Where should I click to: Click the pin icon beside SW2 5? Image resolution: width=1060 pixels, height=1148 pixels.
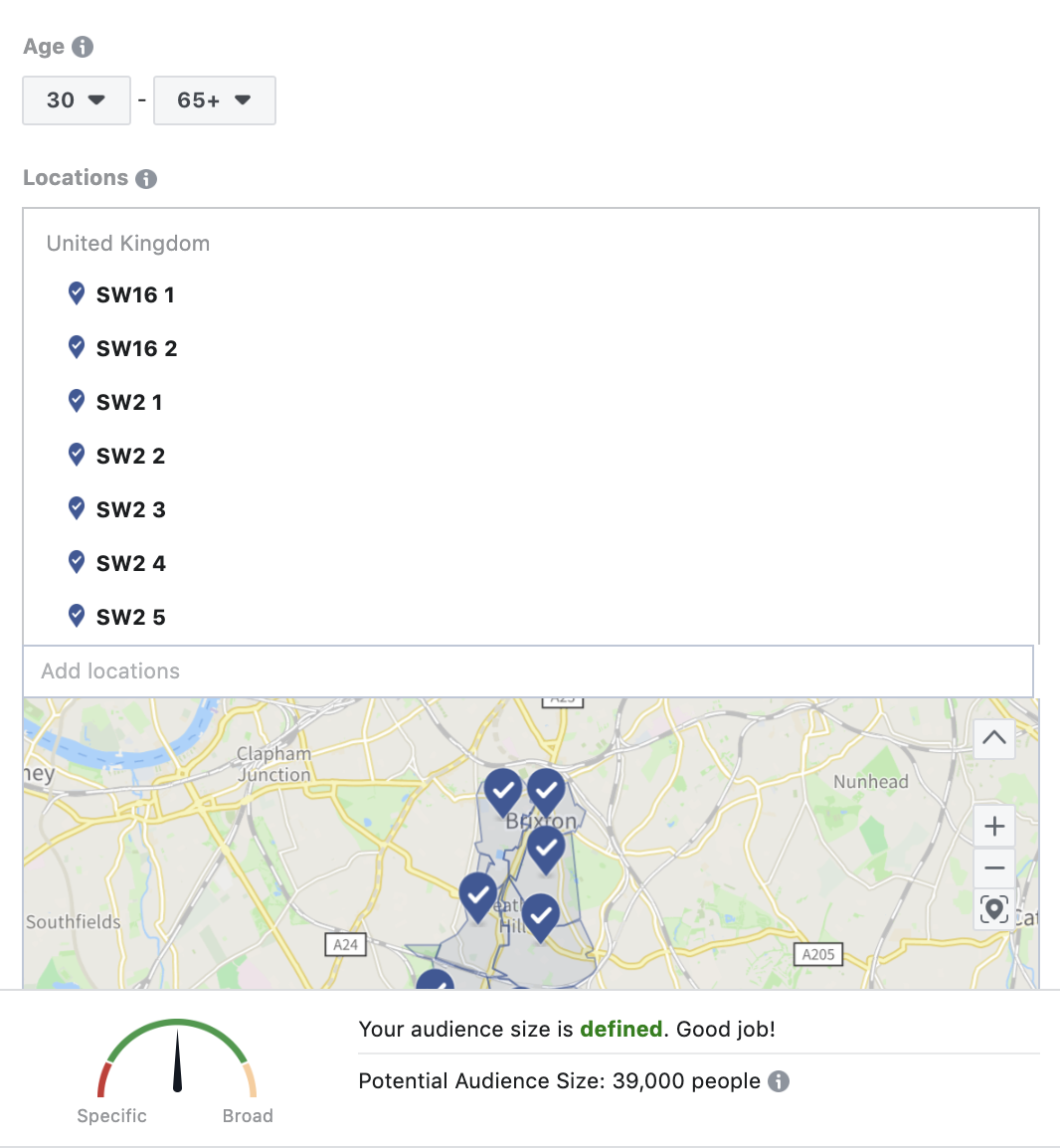(77, 616)
